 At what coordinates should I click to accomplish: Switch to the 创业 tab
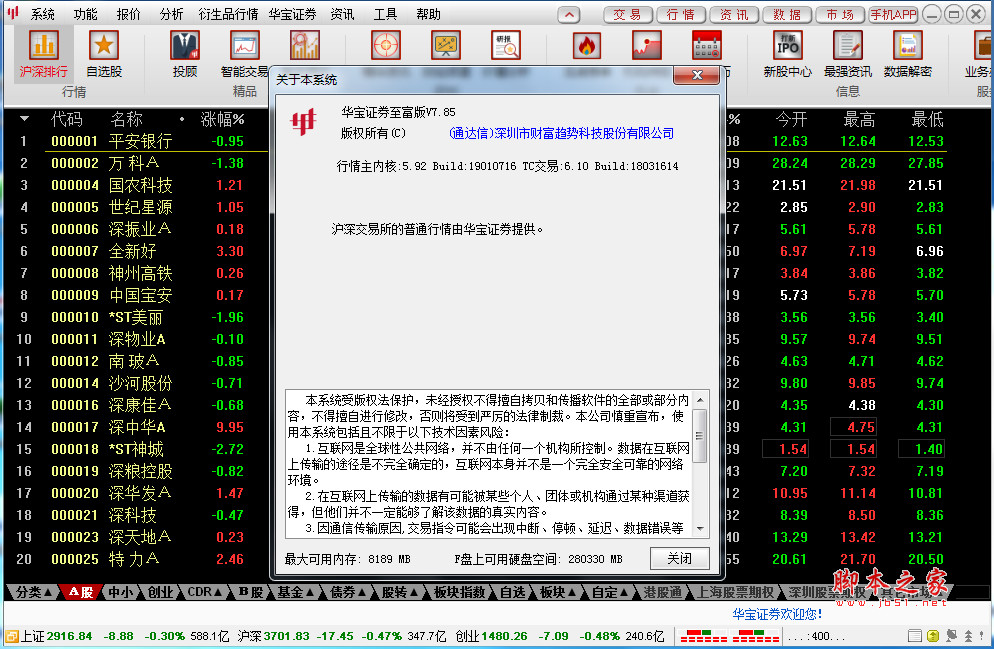click(160, 592)
